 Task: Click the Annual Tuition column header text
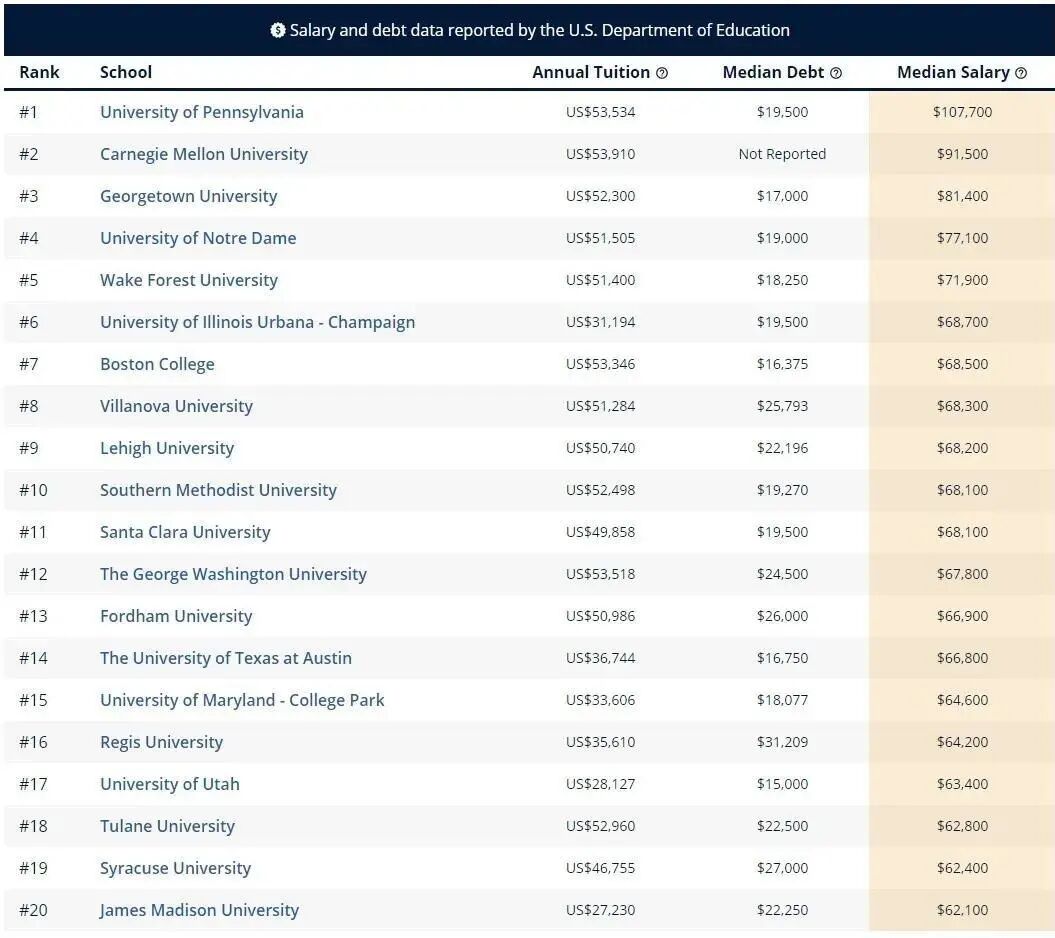pyautogui.click(x=591, y=73)
